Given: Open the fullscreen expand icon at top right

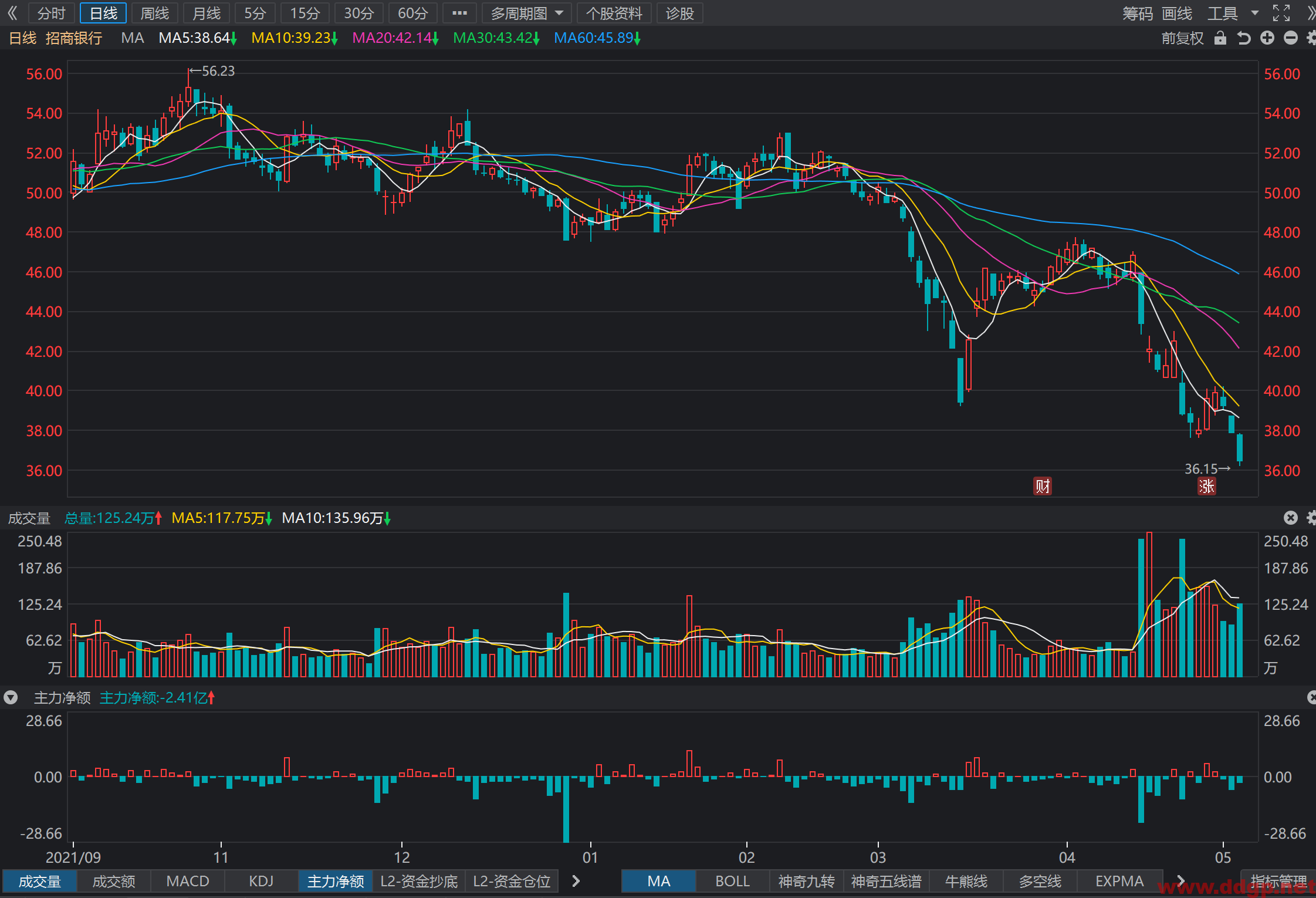Looking at the screenshot, I should tap(1281, 13).
